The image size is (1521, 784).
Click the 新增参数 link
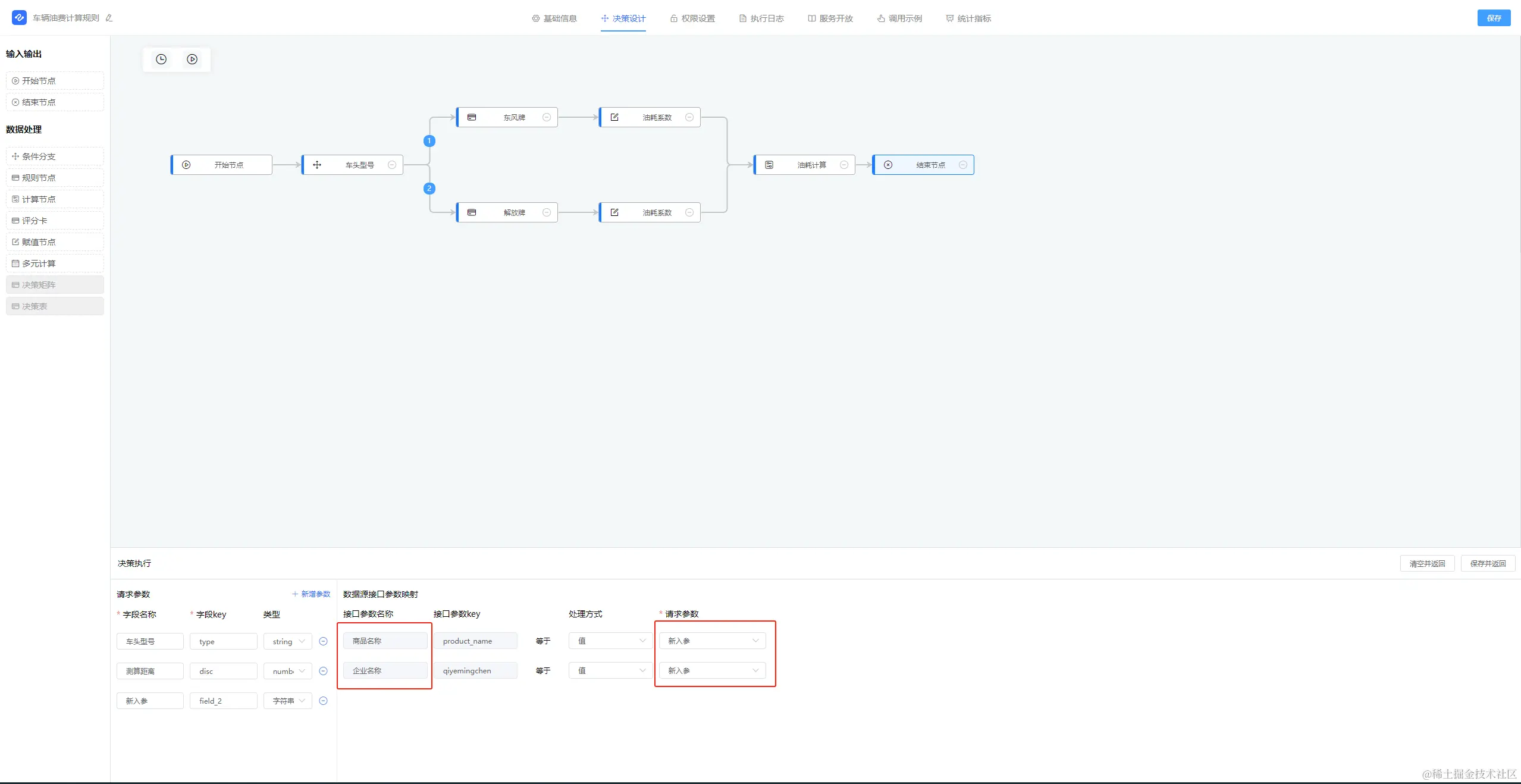click(311, 594)
